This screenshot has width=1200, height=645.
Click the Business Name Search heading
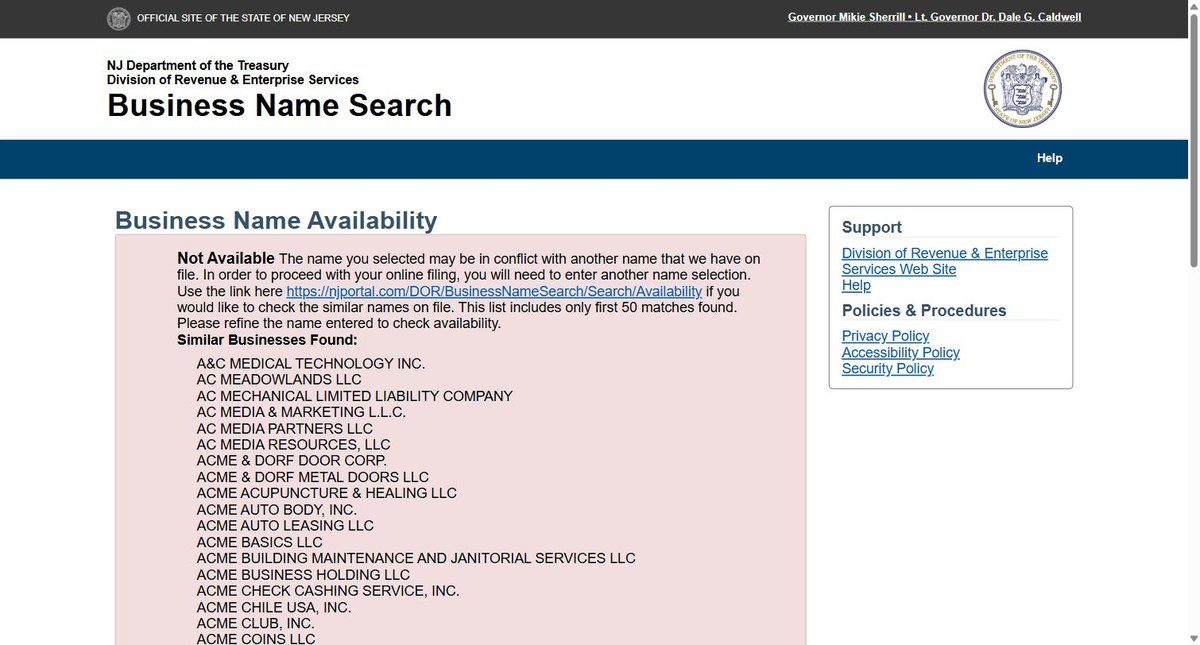click(x=279, y=105)
